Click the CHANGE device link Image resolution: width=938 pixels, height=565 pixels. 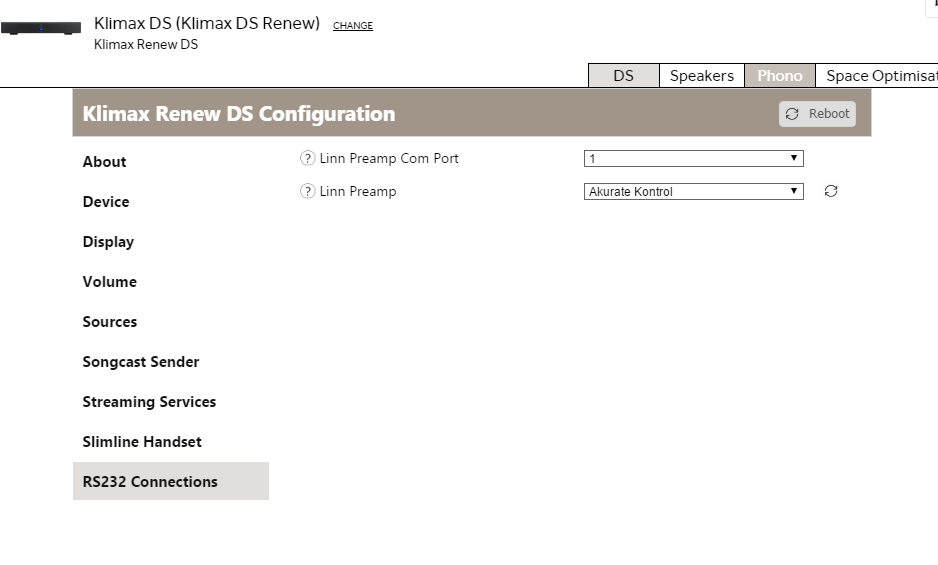point(353,26)
